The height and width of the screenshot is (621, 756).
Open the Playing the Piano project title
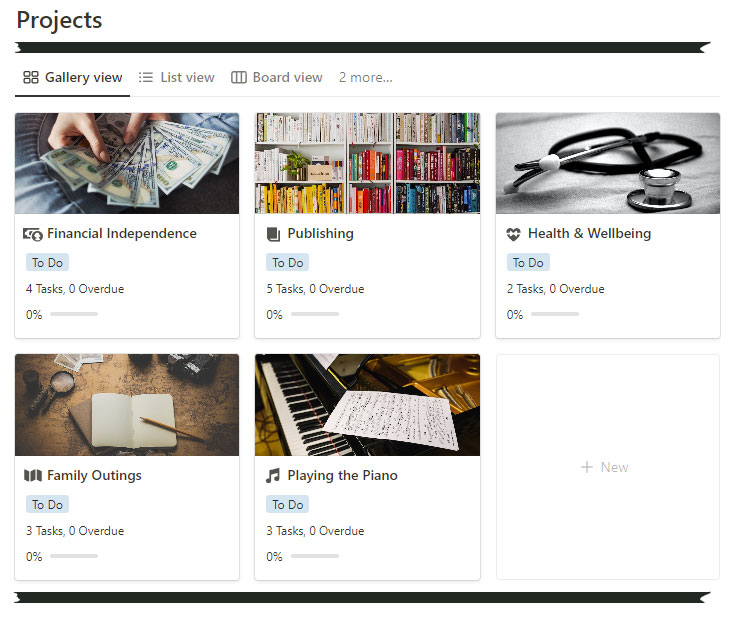click(x=343, y=476)
